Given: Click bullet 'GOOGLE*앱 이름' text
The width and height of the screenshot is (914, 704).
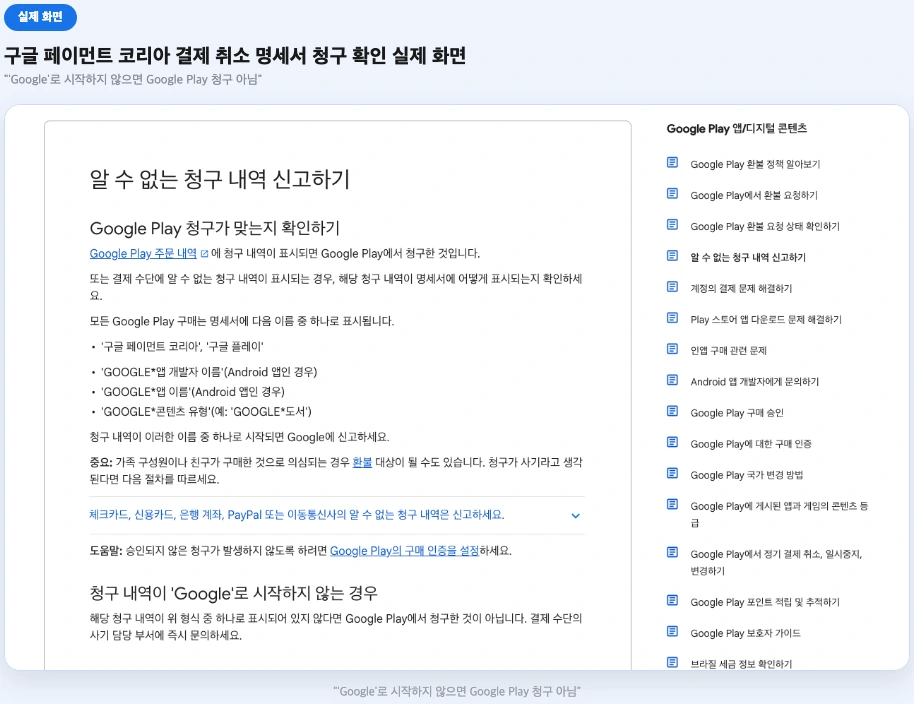Looking at the screenshot, I should click(x=192, y=392).
